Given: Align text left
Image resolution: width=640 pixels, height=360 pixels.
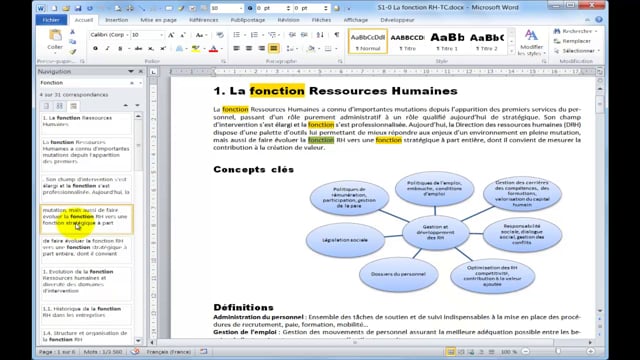Looking at the screenshot, I should pyautogui.click(x=236, y=49).
